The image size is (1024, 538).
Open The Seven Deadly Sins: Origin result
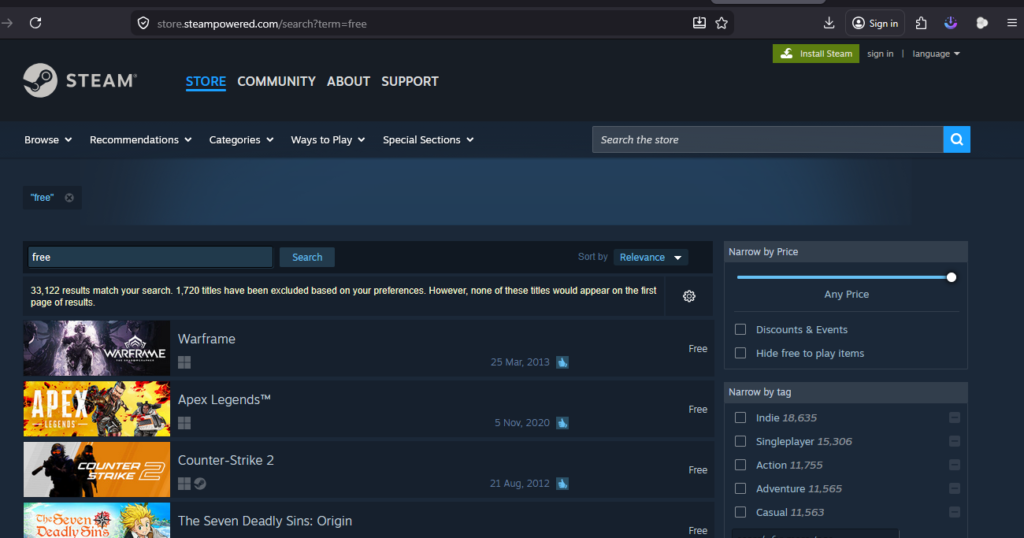pos(368,520)
